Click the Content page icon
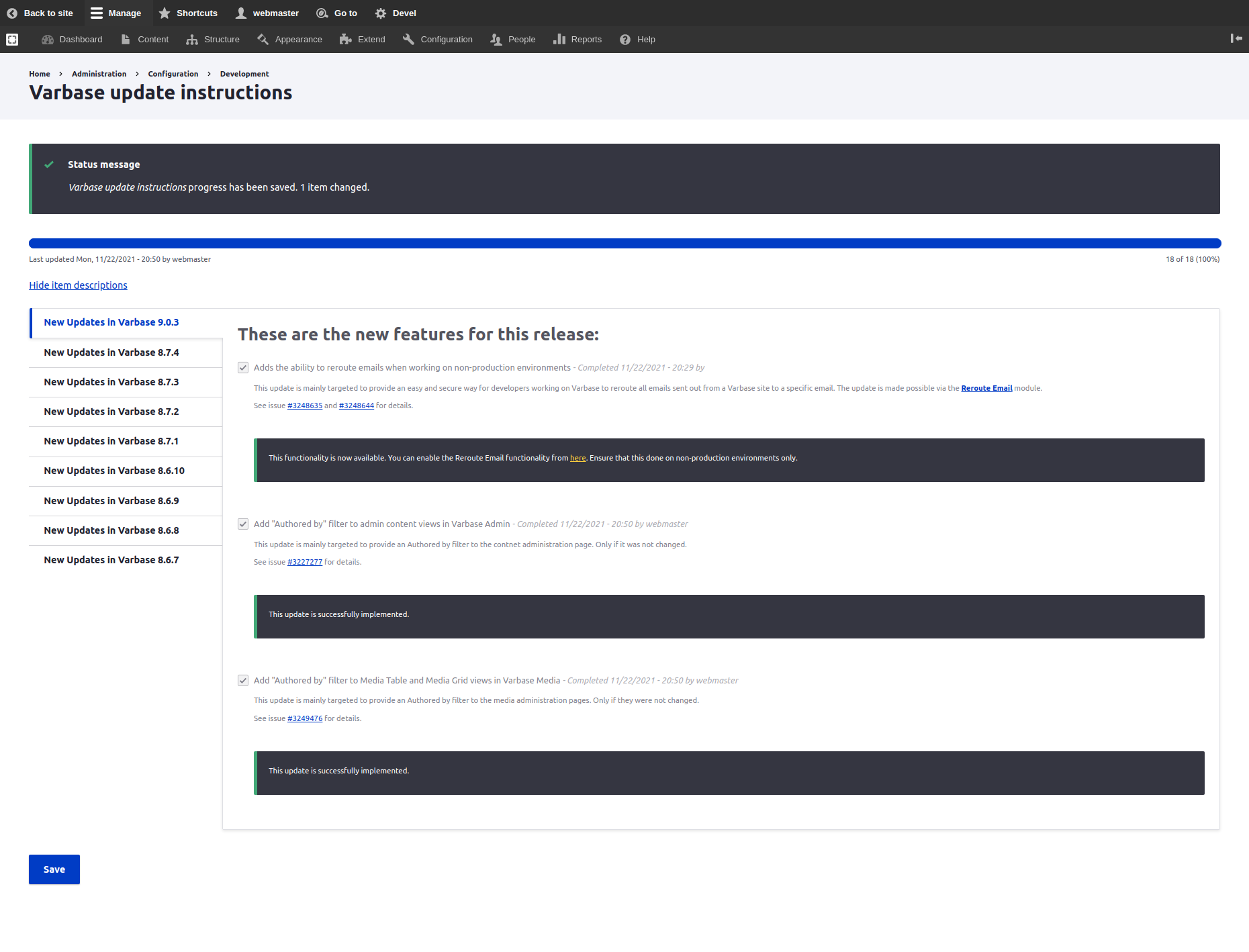Viewport: 1249px width, 952px height. 126,40
